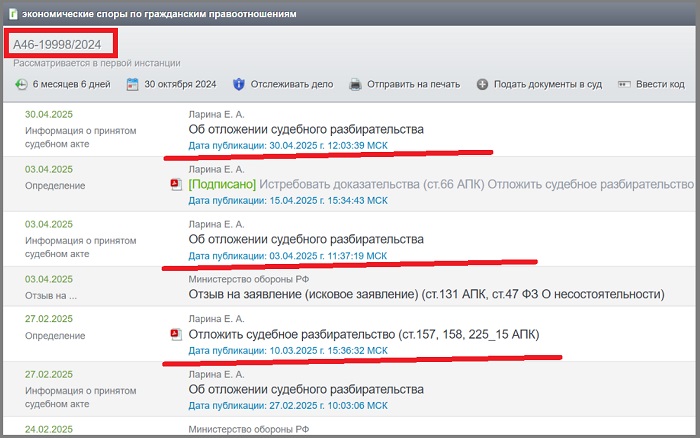This screenshot has width=700, height=438.
Task: Click the printer icon for Отправить на печать
Action: pyautogui.click(x=355, y=84)
